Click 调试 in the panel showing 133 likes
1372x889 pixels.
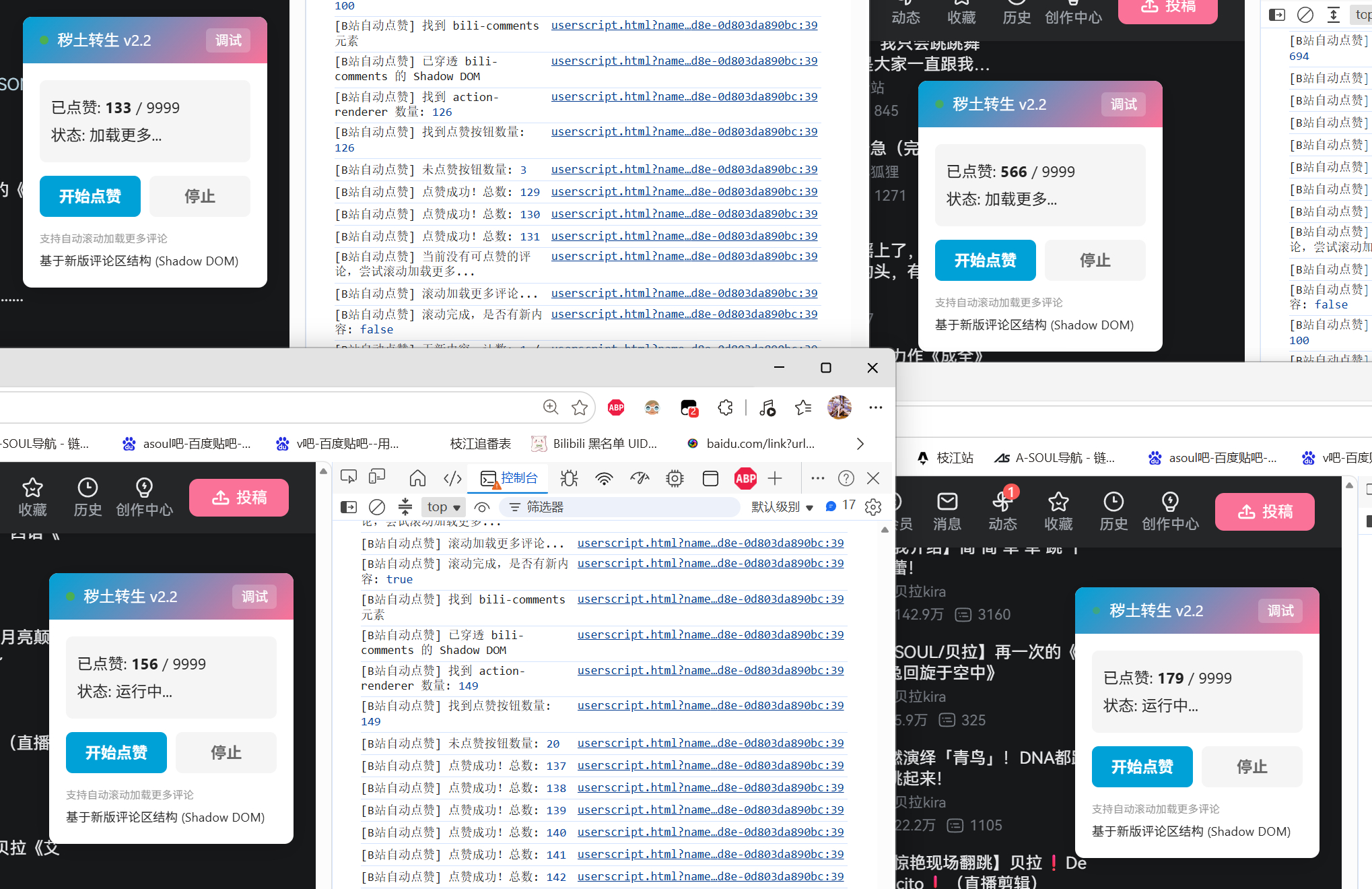click(x=228, y=40)
